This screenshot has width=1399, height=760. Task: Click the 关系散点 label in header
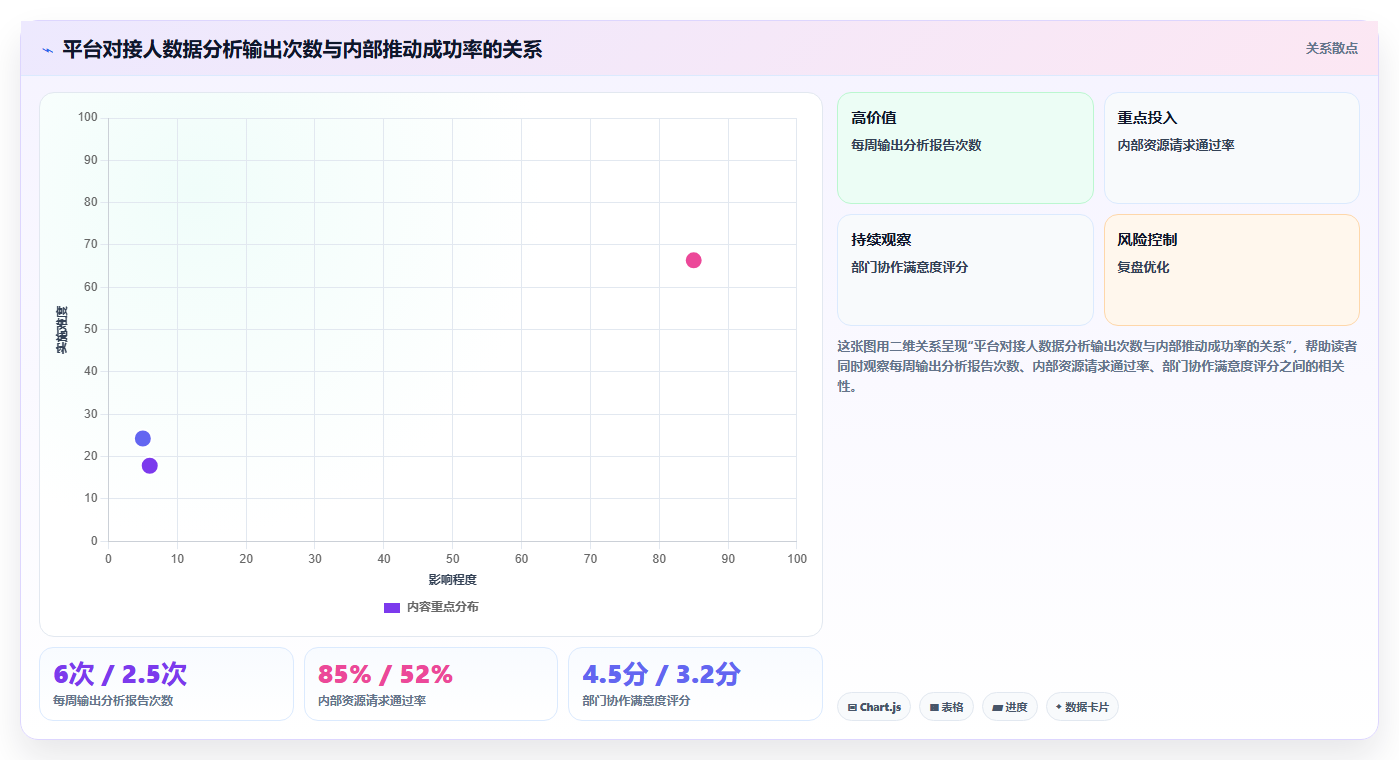tap(1332, 48)
